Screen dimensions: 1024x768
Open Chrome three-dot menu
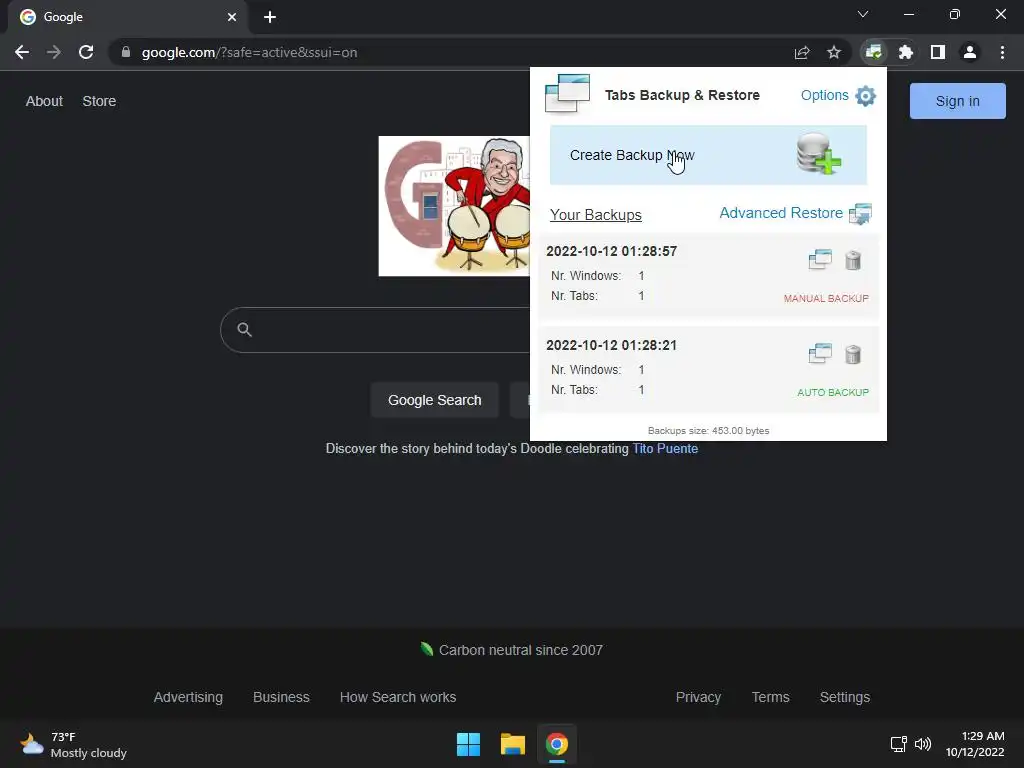[1002, 52]
